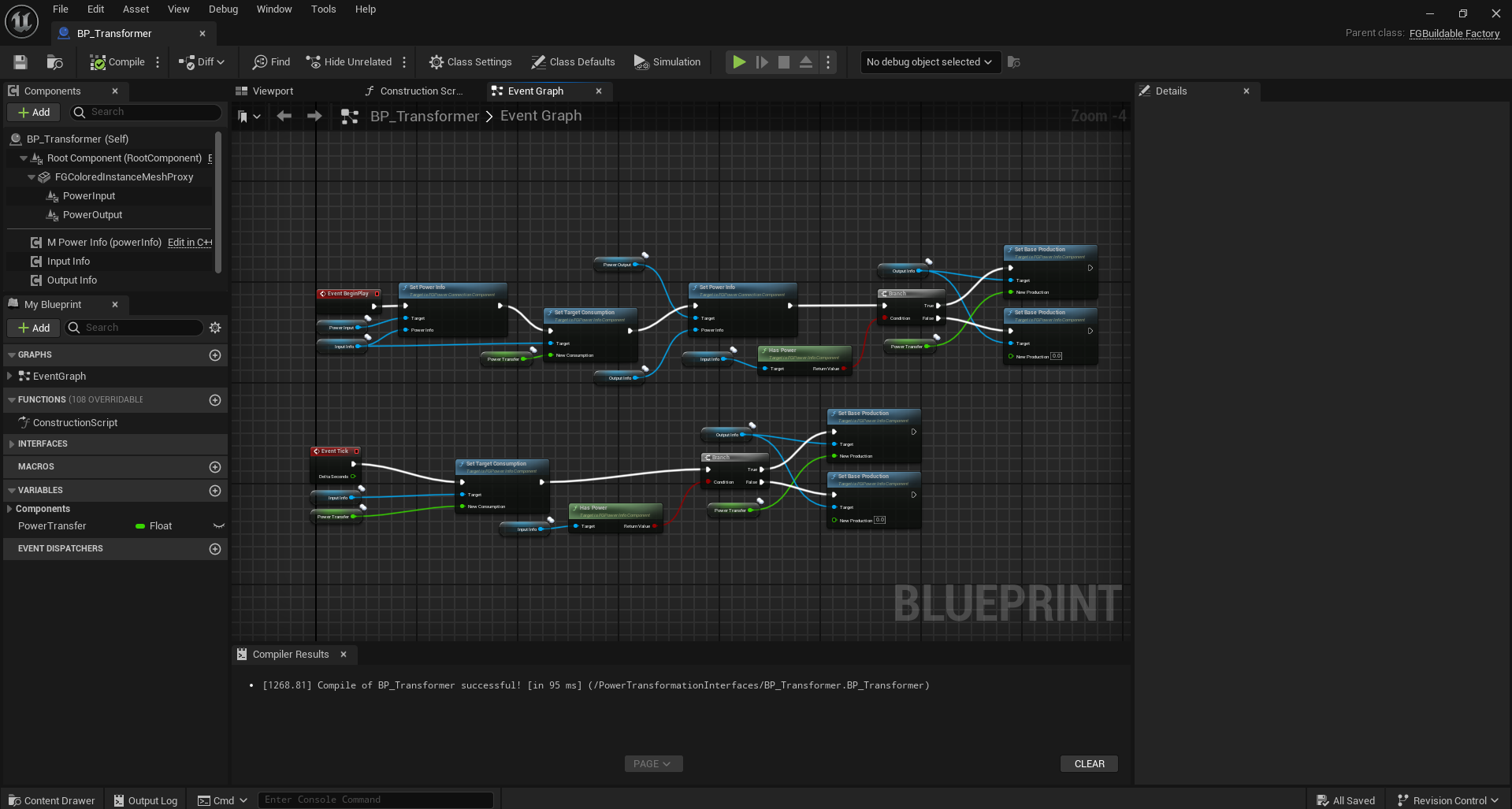Add a new event dispatcher with plus icon

click(215, 549)
